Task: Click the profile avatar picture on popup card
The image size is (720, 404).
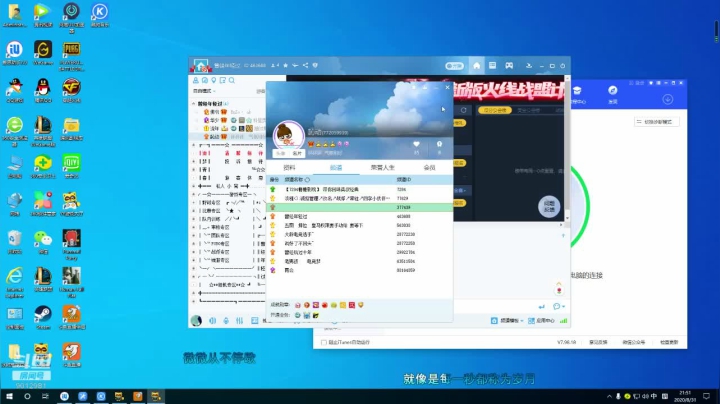Action: click(x=288, y=135)
